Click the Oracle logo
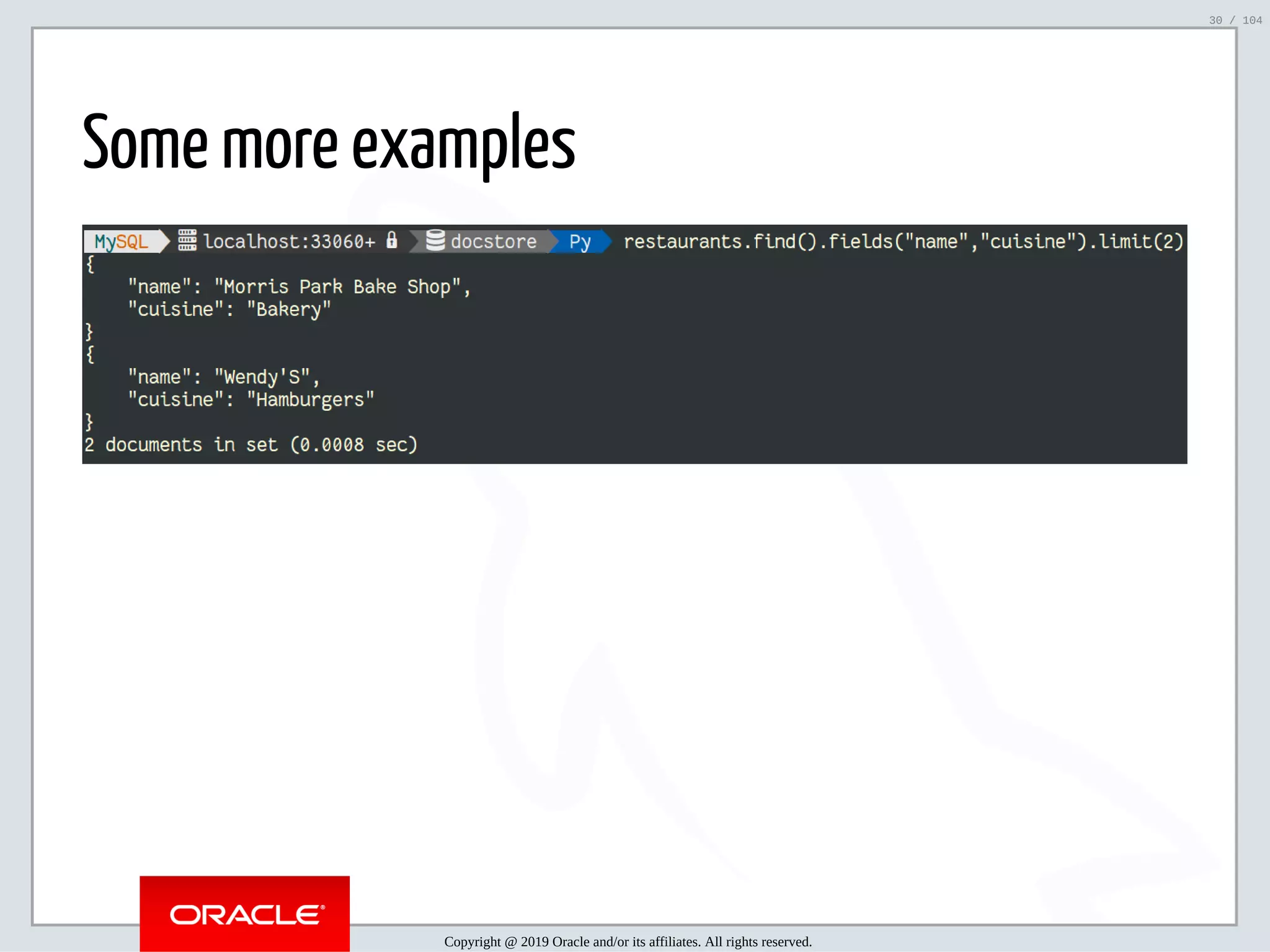This screenshot has width=1270, height=952. (x=245, y=914)
